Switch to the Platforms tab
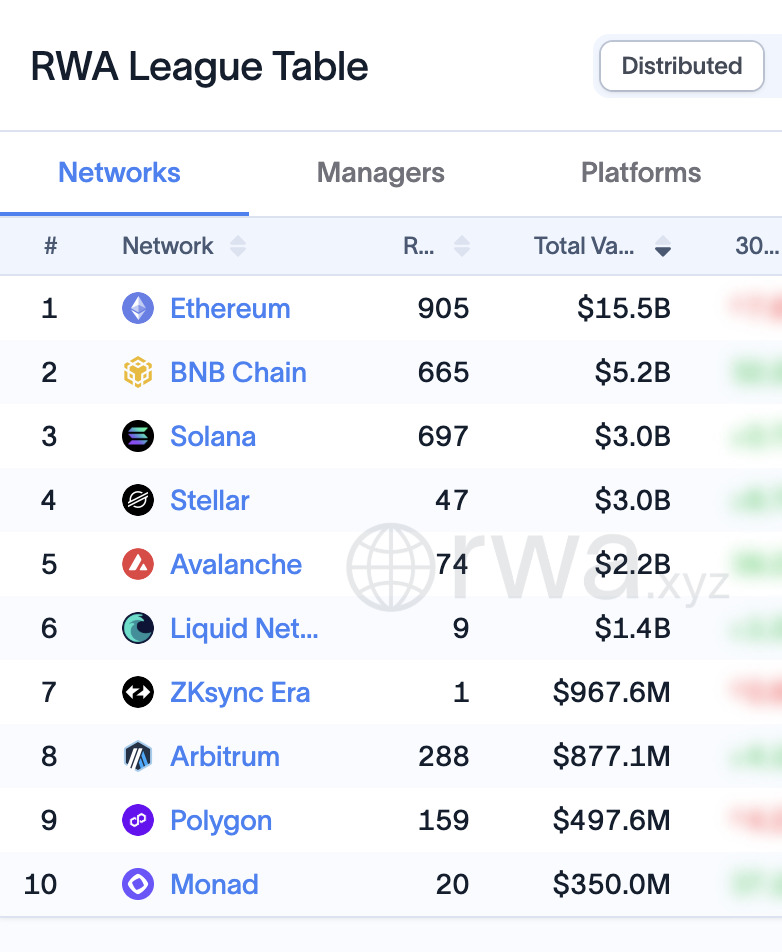This screenshot has height=952, width=782. (x=641, y=172)
